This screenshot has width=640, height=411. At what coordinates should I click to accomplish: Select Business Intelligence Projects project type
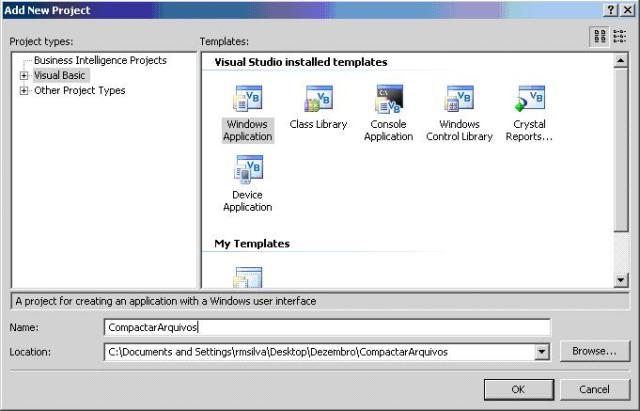coord(100,60)
